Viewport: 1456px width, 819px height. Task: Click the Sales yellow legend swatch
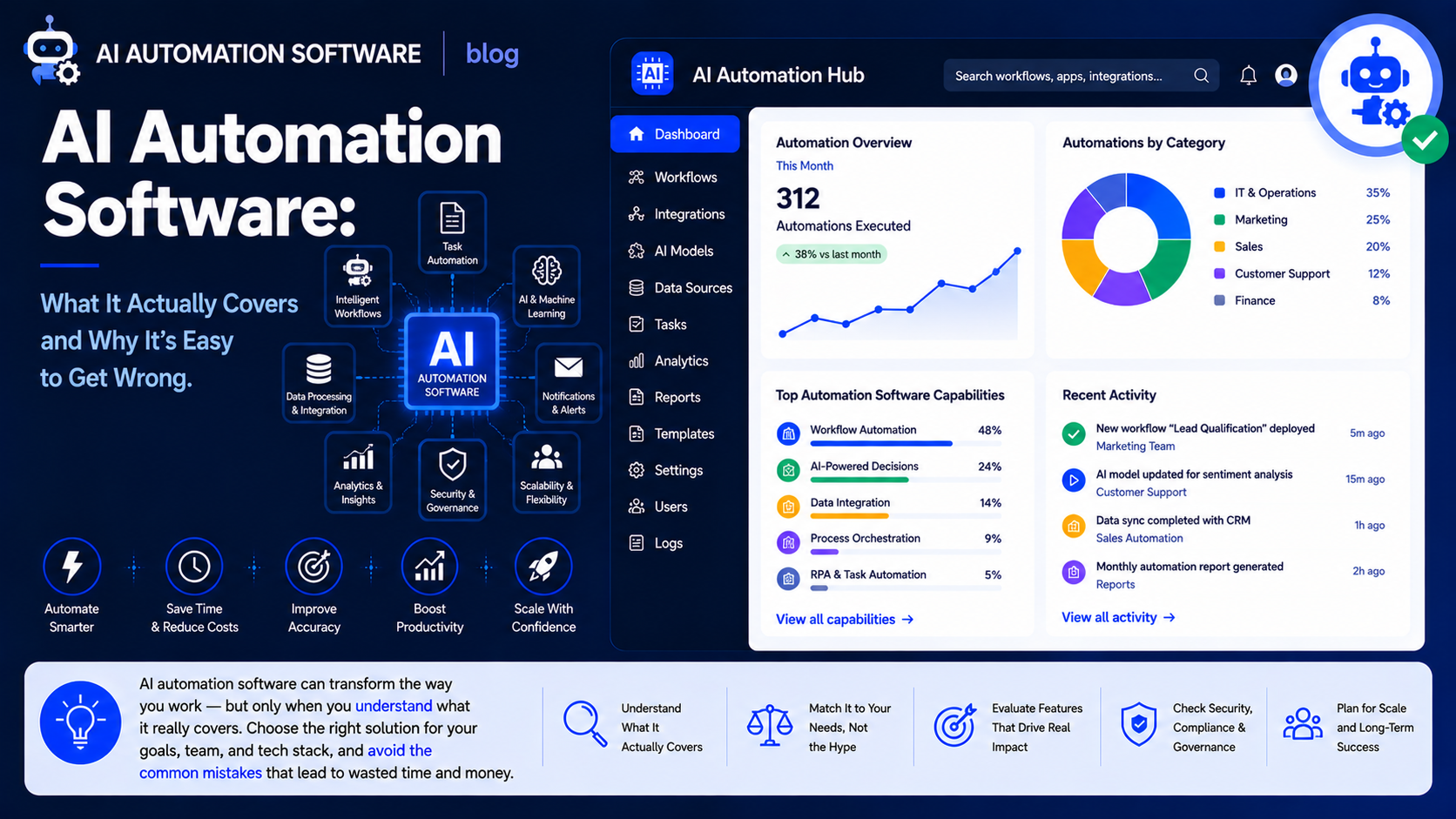click(1219, 246)
